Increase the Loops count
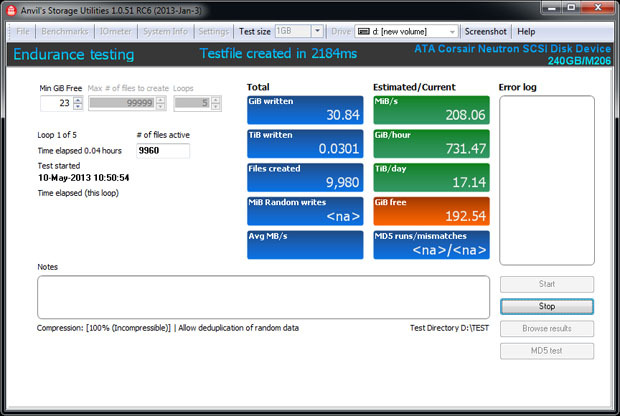Viewport: 620px width, 416px height. point(215,100)
